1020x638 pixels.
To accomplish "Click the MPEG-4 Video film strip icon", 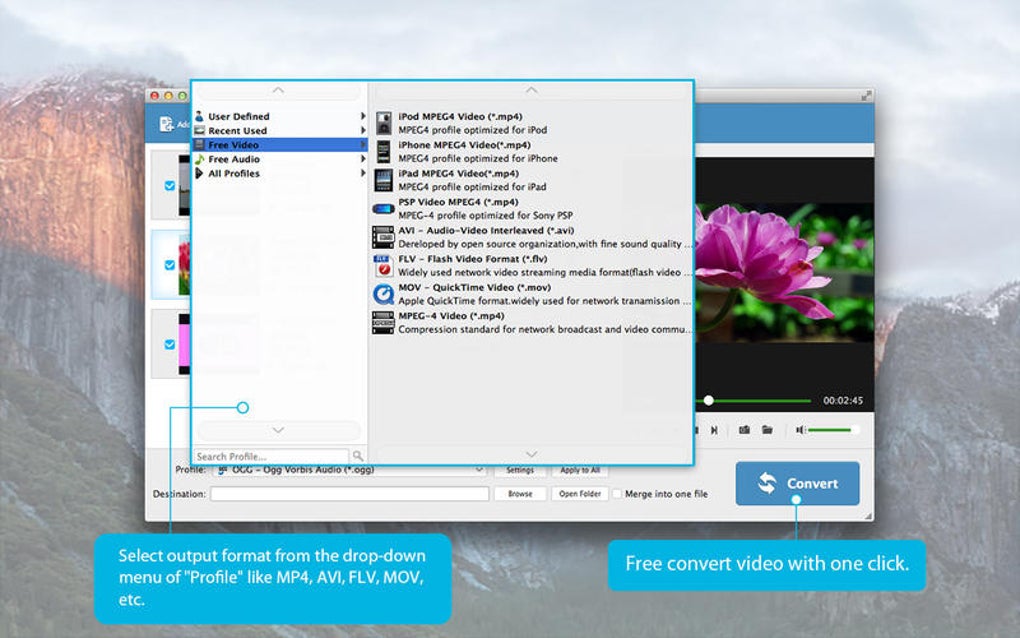I will tap(383, 323).
